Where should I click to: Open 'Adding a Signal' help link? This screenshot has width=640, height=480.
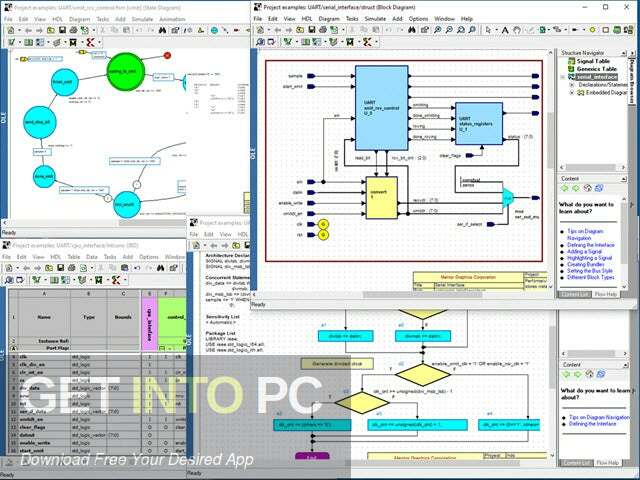pyautogui.click(x=584, y=251)
